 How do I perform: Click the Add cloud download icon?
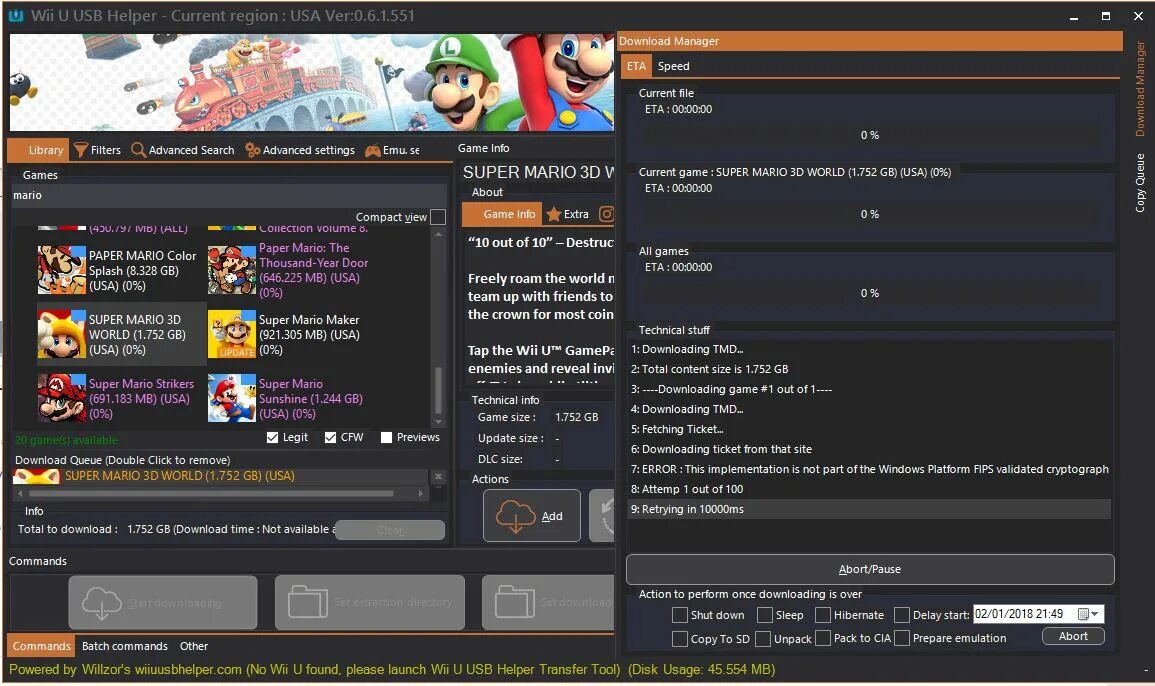click(x=516, y=516)
